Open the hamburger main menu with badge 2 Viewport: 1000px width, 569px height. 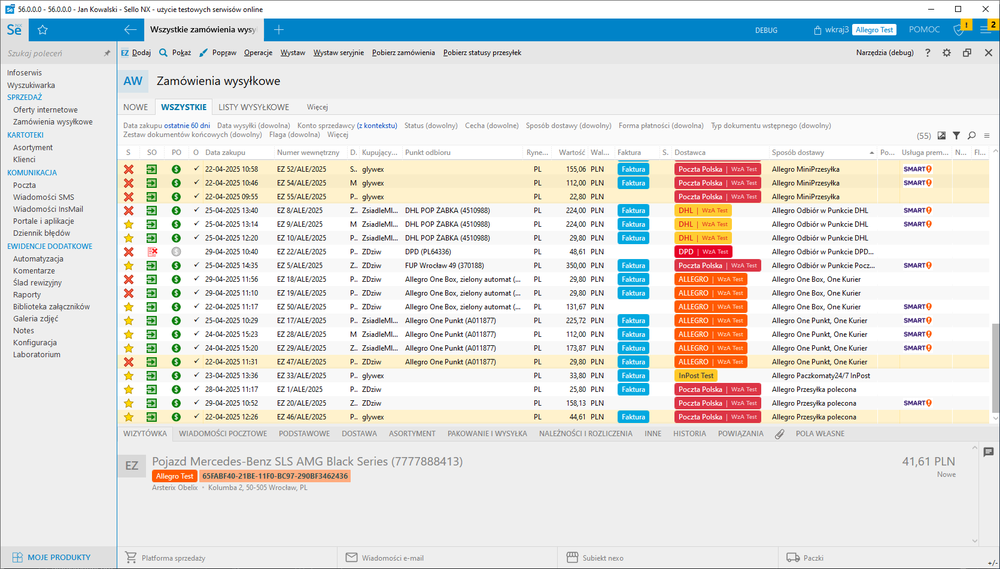coord(984,31)
